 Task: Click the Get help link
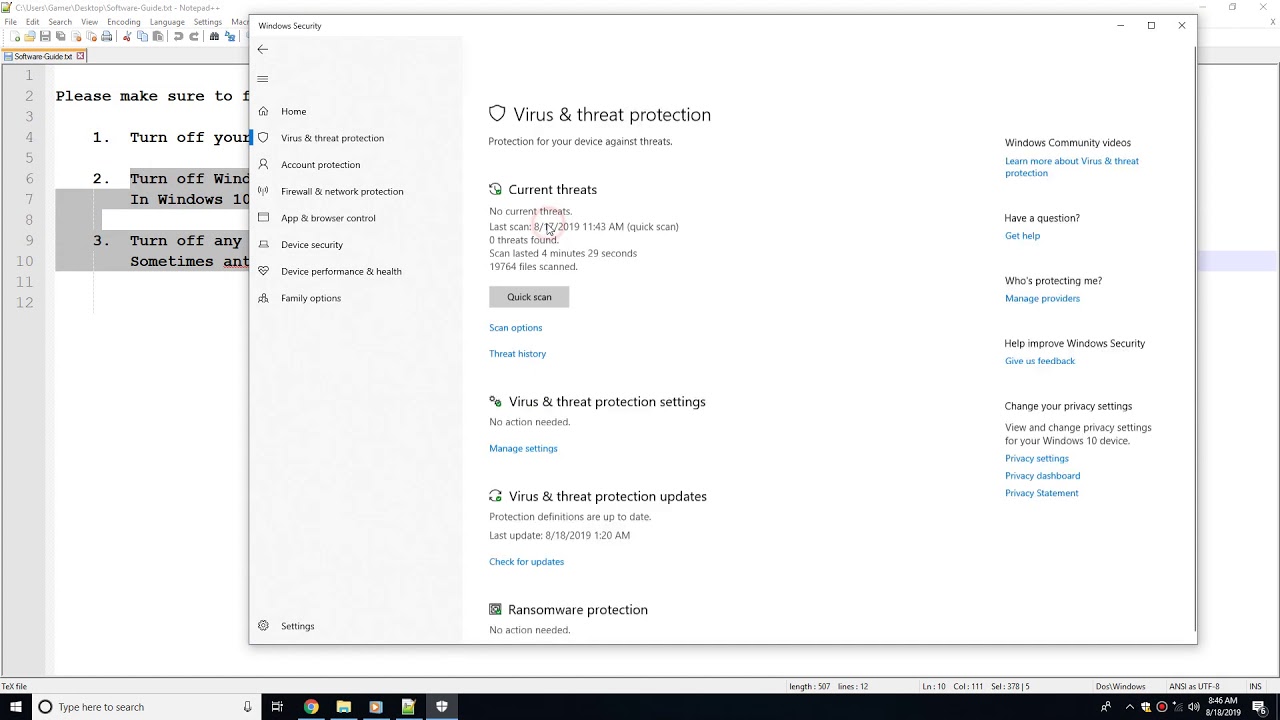click(x=1022, y=236)
